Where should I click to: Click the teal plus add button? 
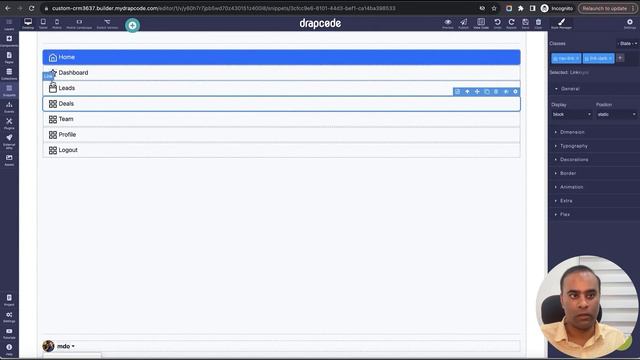pyautogui.click(x=132, y=25)
